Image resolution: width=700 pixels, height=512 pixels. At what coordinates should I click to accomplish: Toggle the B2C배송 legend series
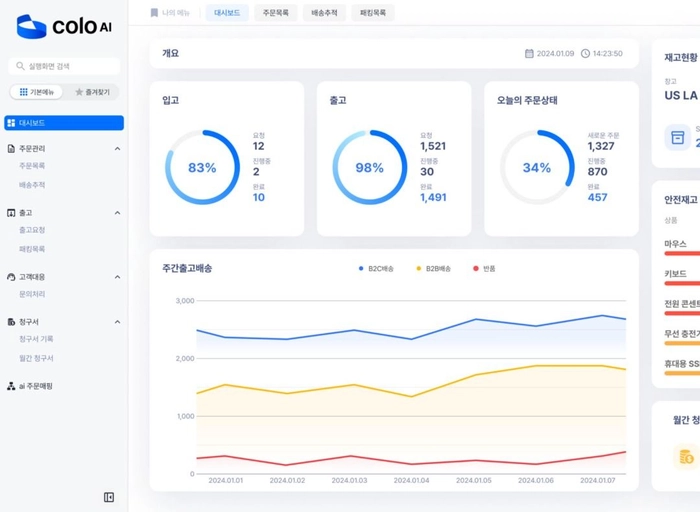(377, 268)
